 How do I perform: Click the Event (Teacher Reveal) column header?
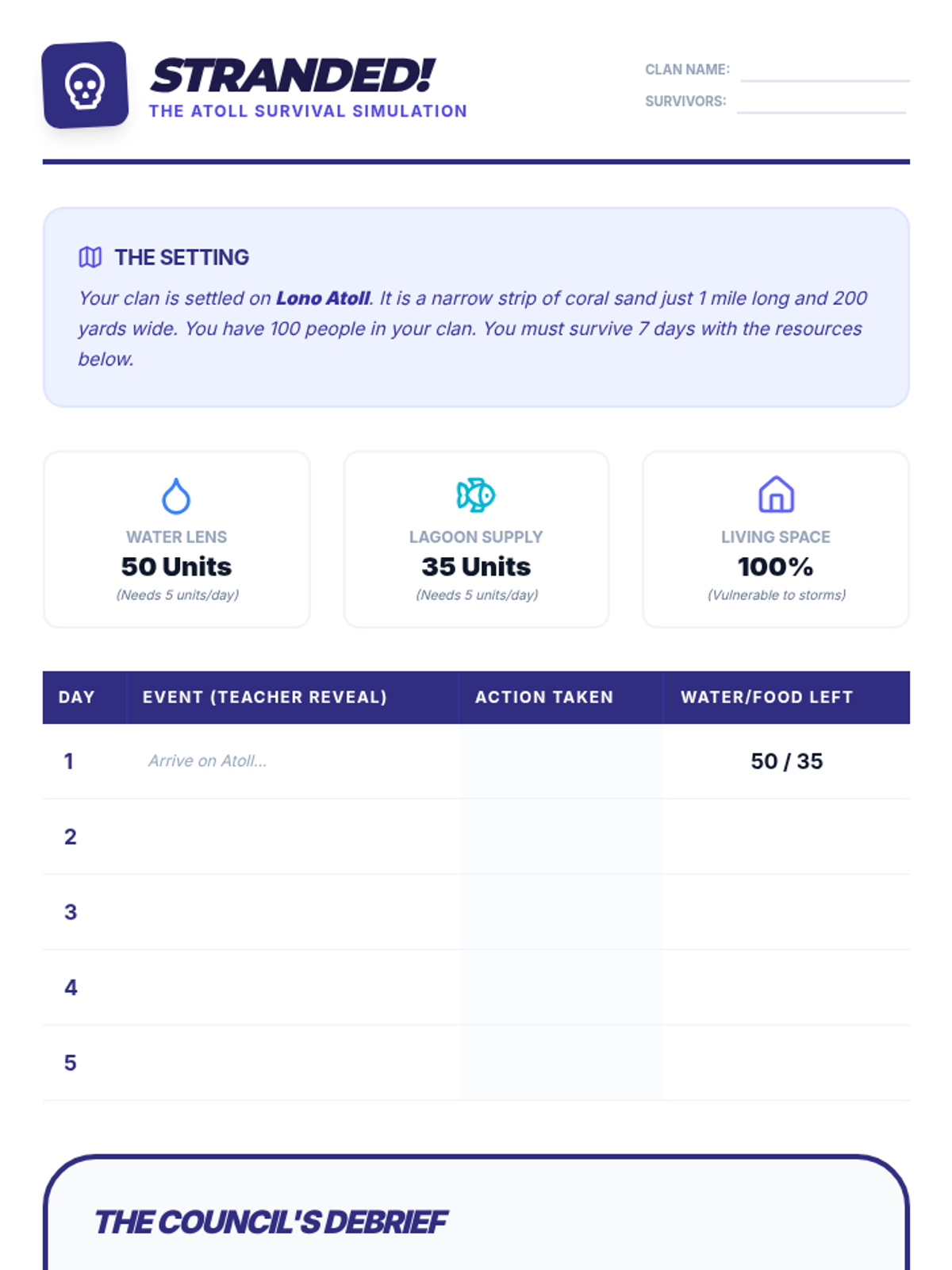tap(265, 697)
